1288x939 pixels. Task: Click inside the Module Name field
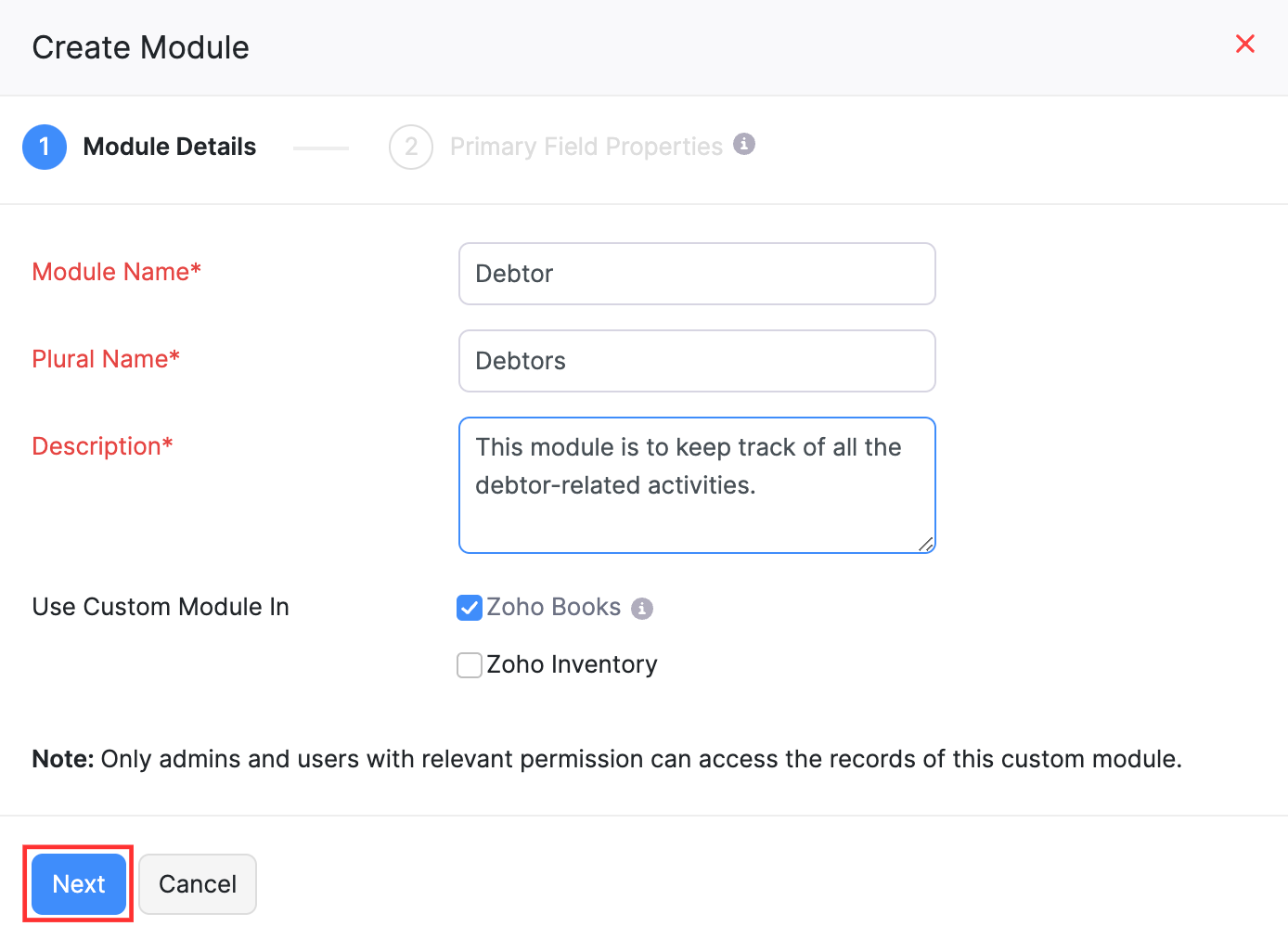[697, 273]
